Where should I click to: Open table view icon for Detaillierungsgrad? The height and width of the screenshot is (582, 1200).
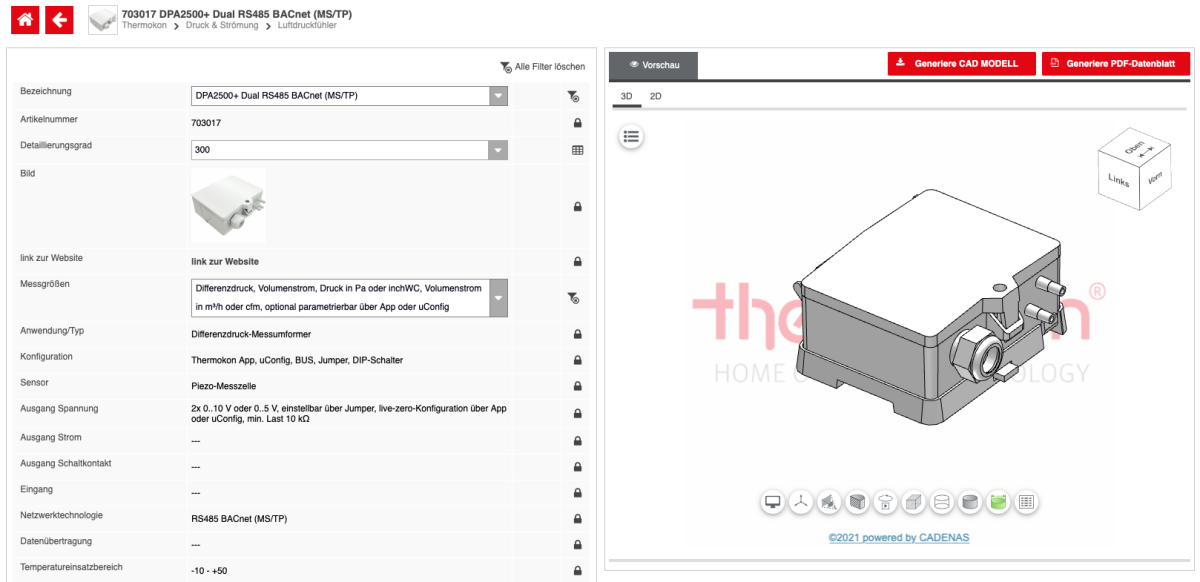[577, 150]
